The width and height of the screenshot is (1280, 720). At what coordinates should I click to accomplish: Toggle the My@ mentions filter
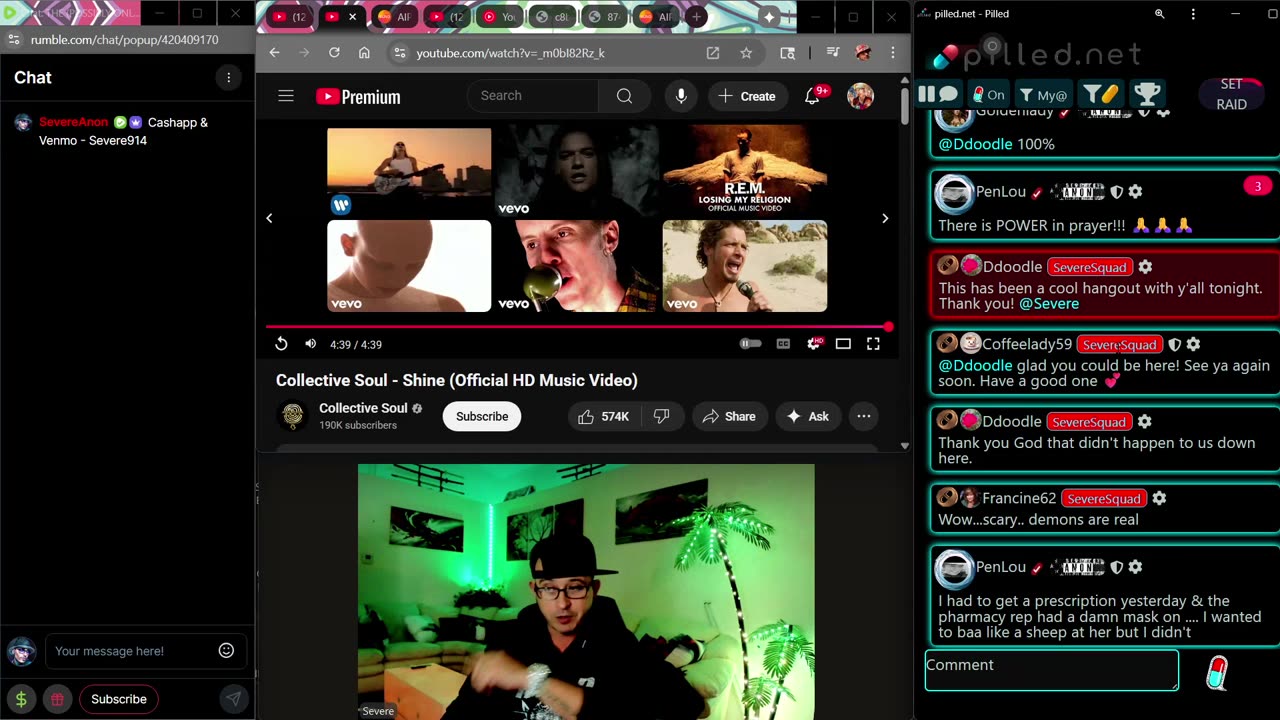pos(1043,95)
